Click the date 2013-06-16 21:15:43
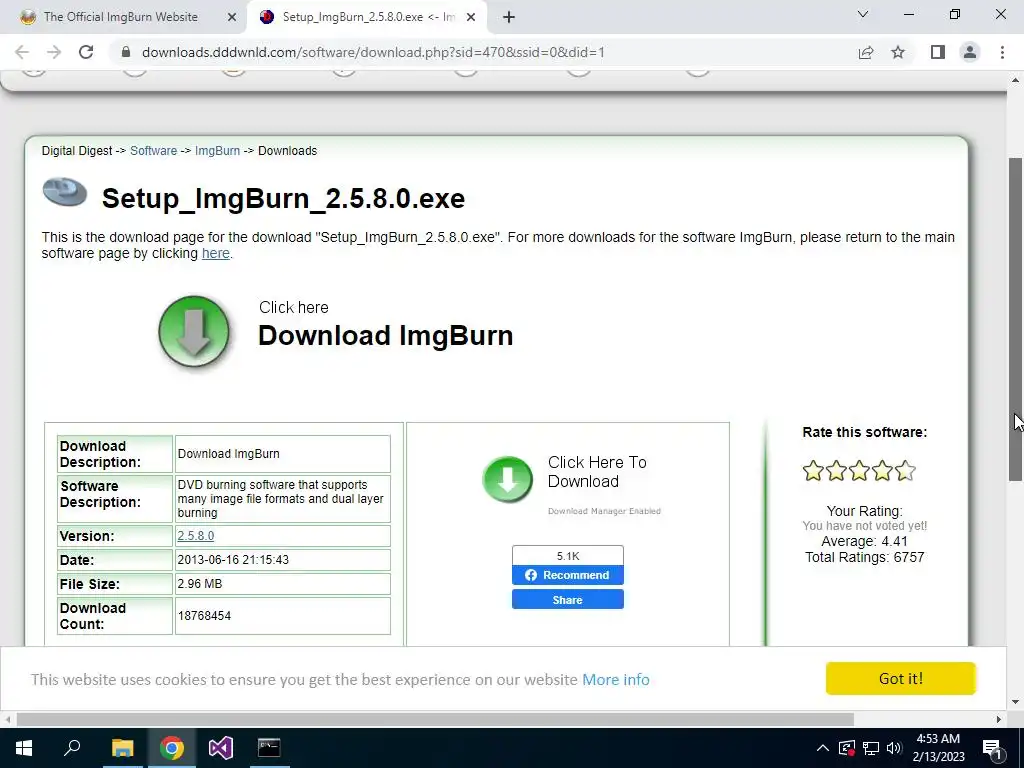The width and height of the screenshot is (1024, 768). (232, 560)
